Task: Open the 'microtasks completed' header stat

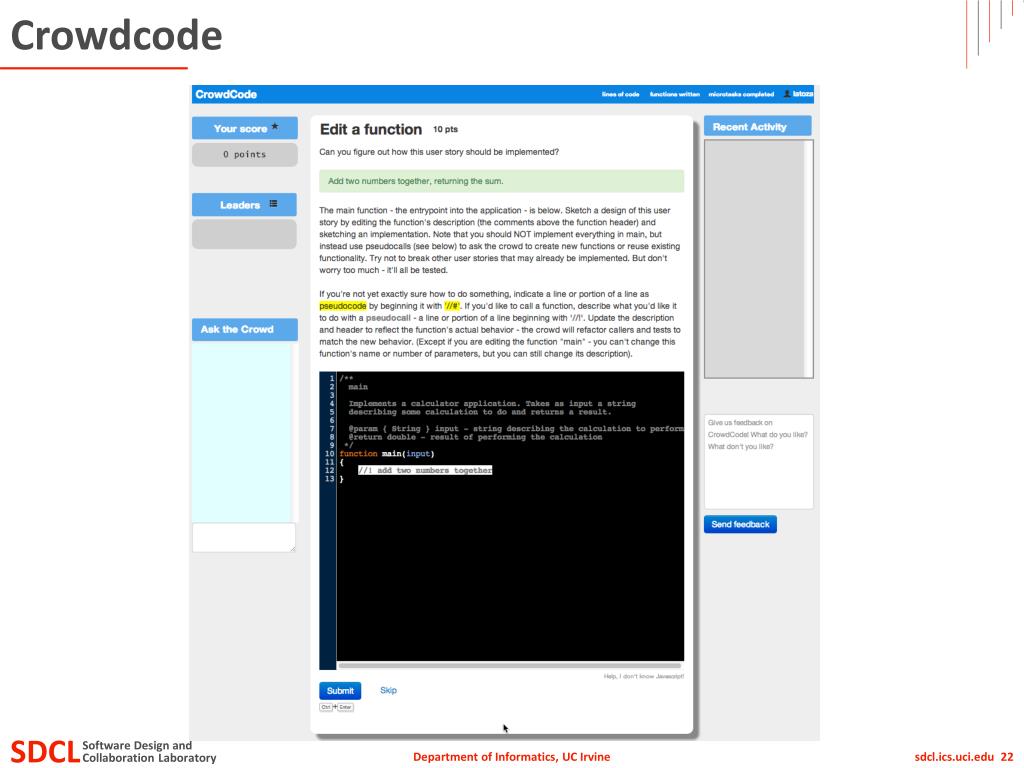Action: coord(741,95)
